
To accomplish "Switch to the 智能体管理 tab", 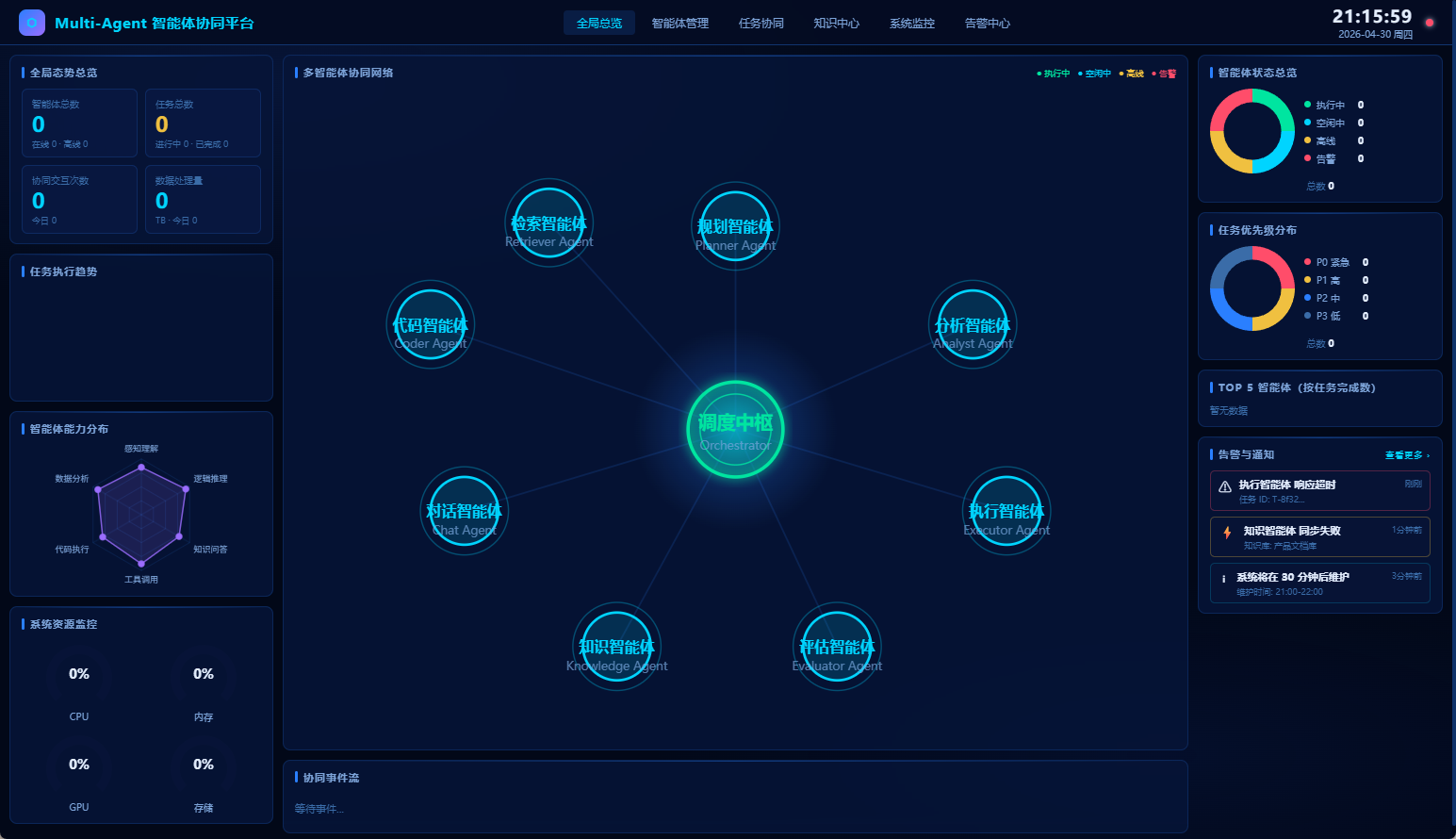I will tap(680, 23).
